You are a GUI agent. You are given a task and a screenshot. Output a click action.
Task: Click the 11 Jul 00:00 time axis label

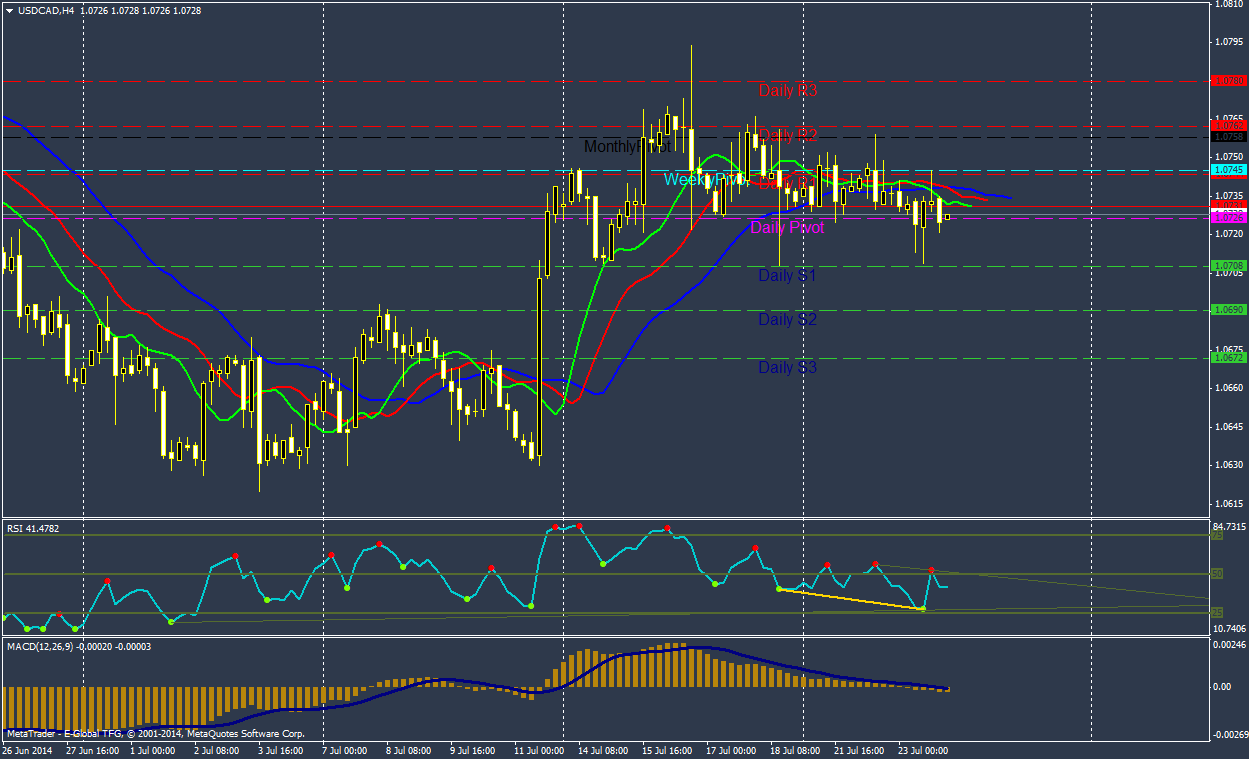(x=541, y=750)
